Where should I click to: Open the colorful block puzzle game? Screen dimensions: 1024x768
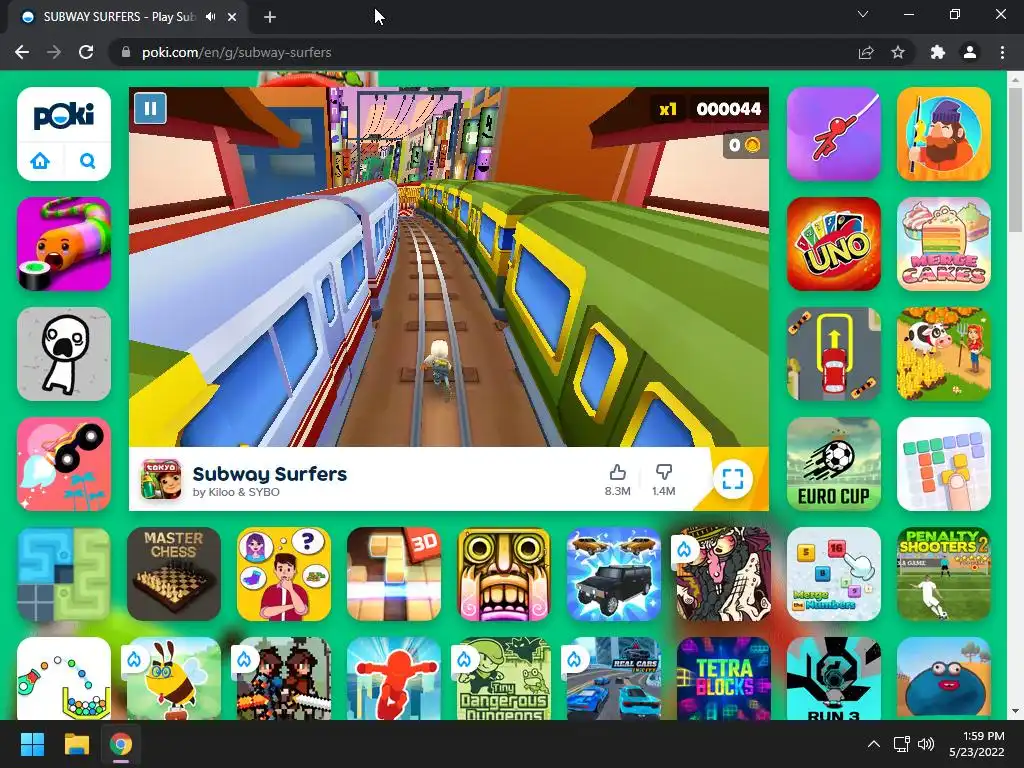pos(944,464)
